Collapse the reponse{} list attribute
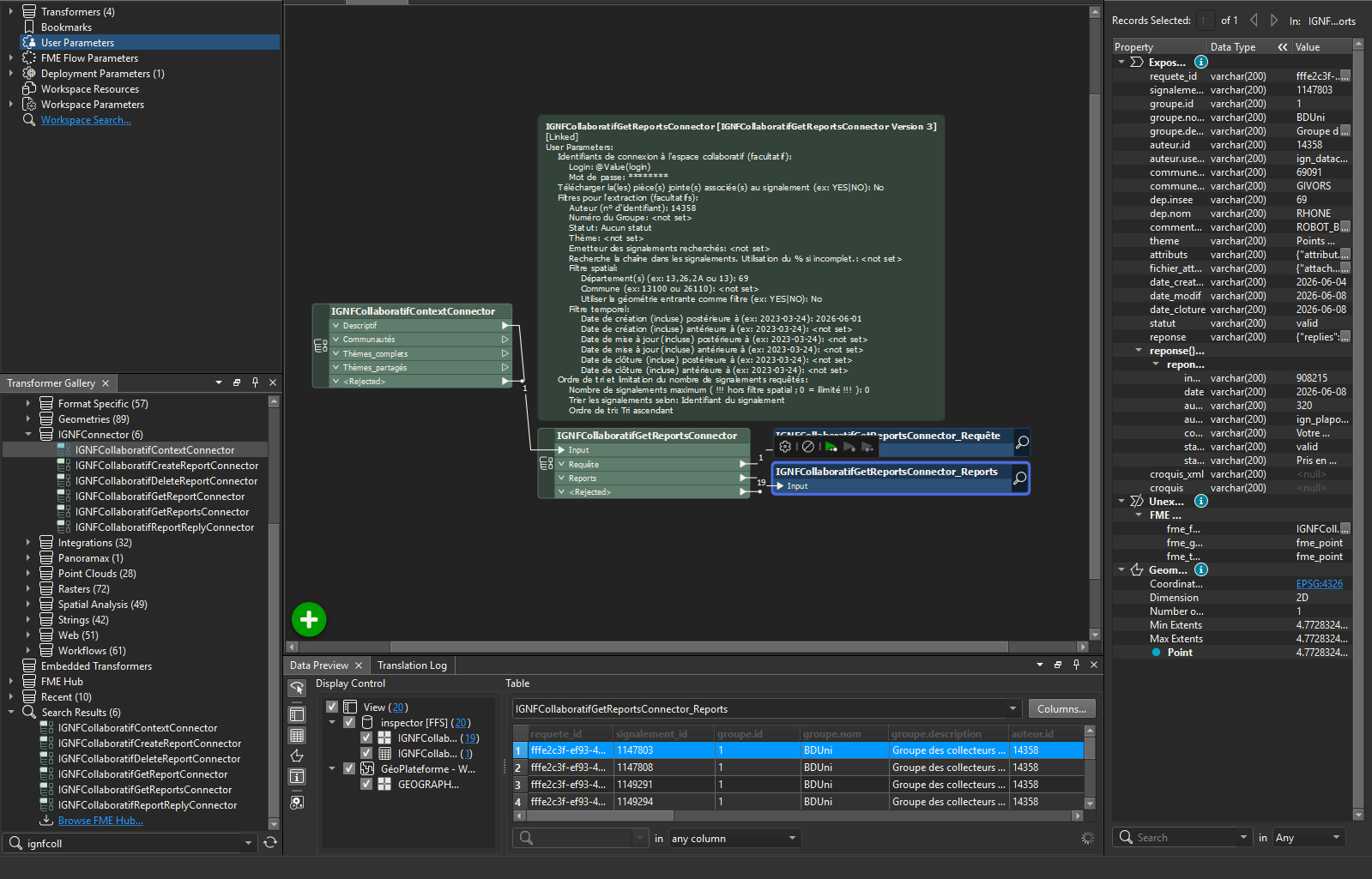Viewport: 1372px width, 879px height. click(x=1139, y=350)
